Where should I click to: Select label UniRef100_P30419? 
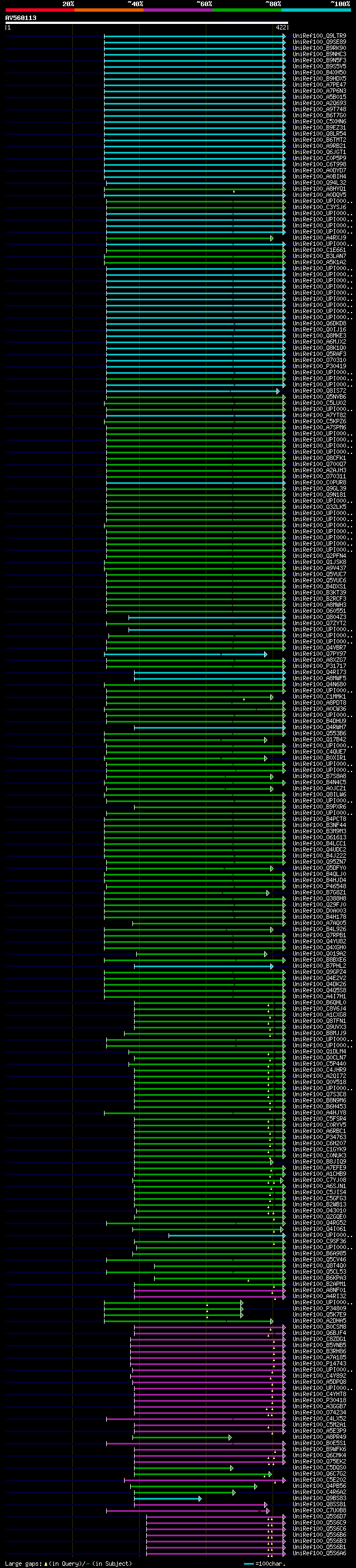319,367
